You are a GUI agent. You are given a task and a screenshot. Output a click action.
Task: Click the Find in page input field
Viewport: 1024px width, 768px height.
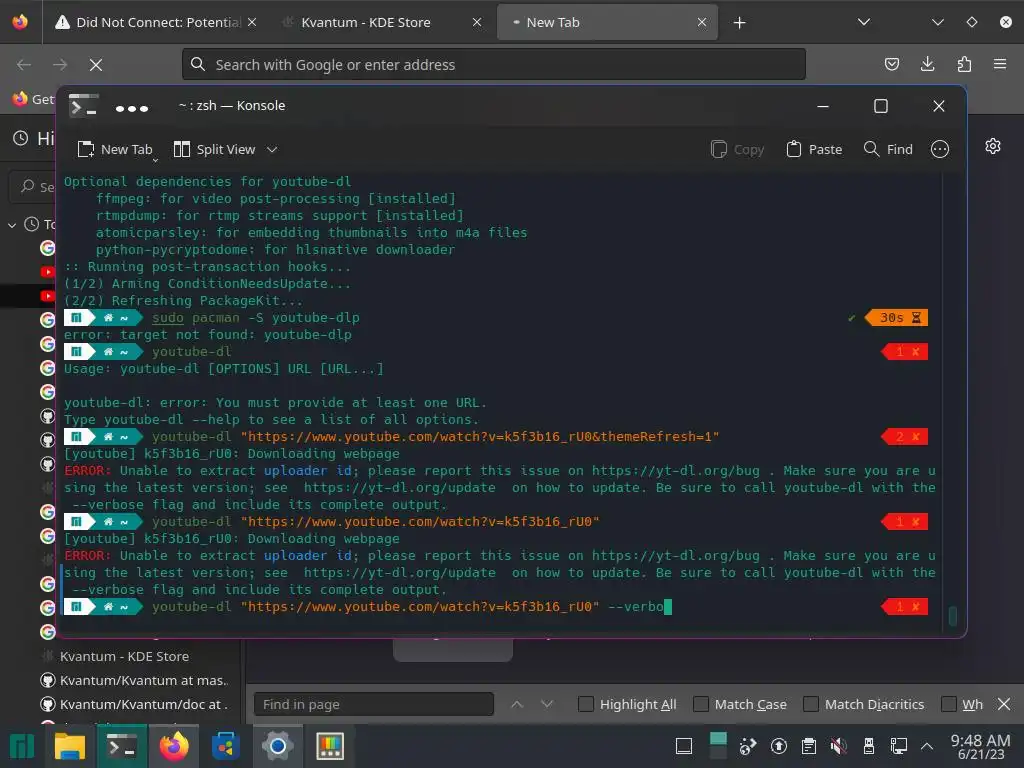click(x=374, y=705)
